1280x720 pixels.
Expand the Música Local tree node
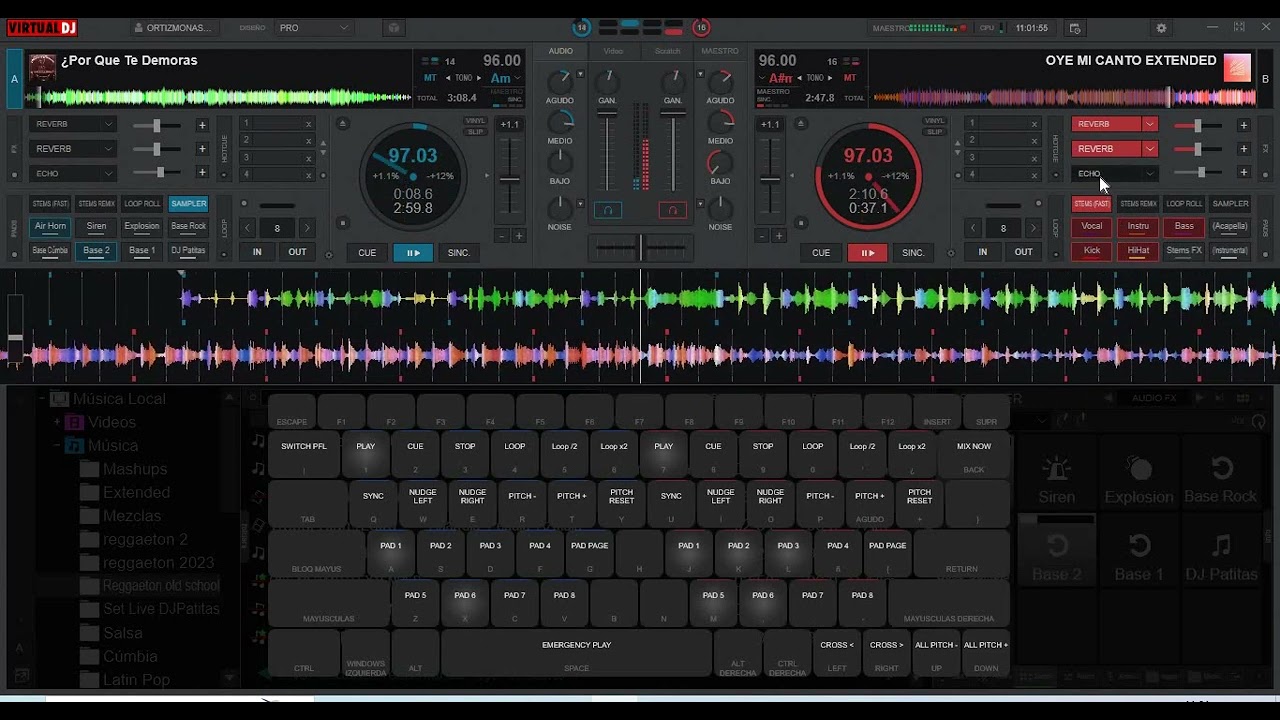click(x=41, y=399)
